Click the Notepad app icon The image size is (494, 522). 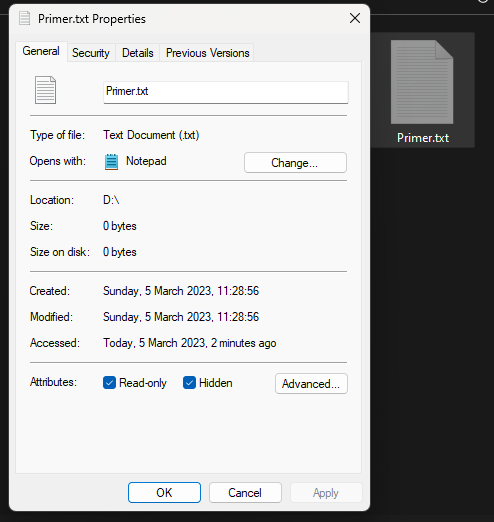(x=111, y=162)
